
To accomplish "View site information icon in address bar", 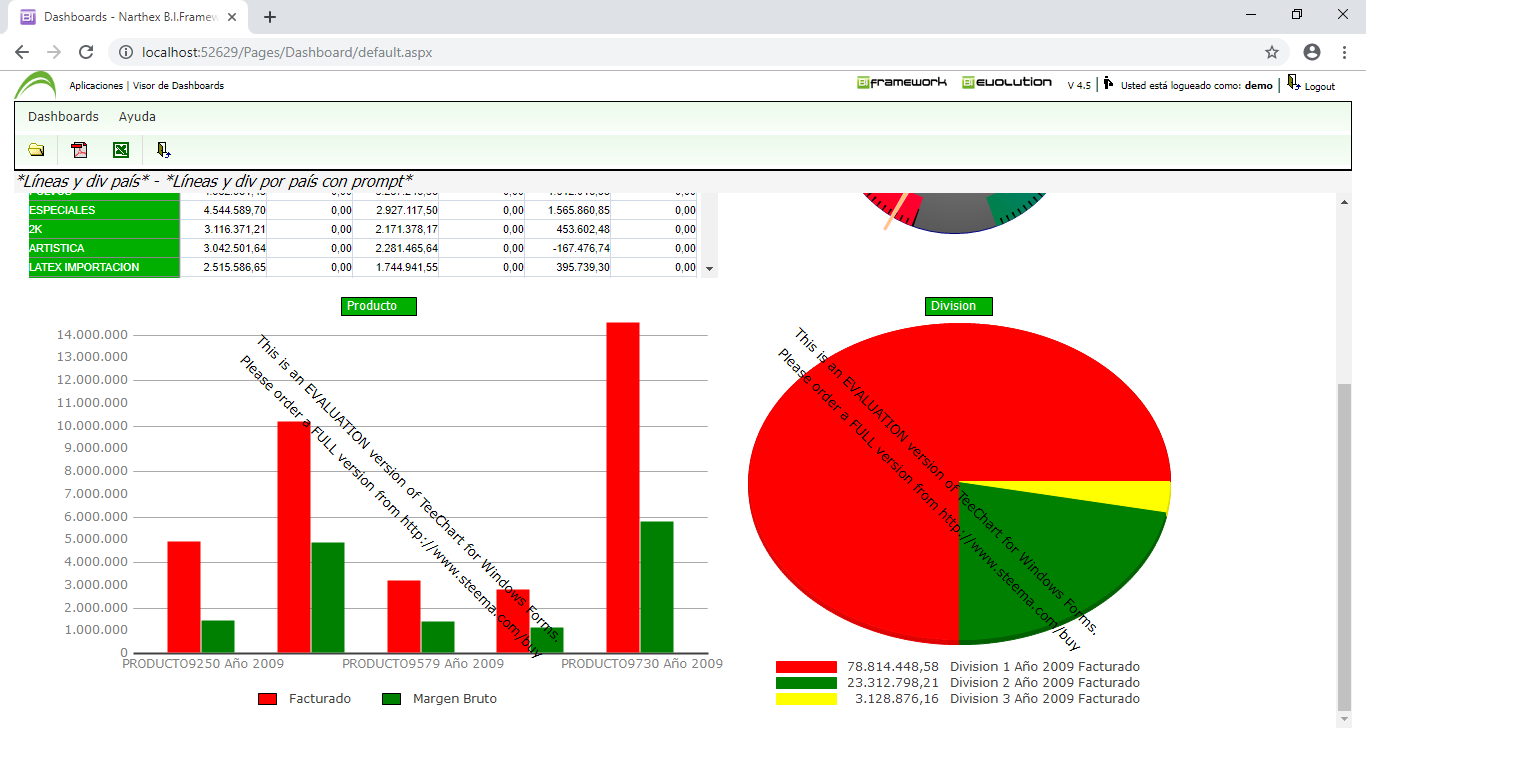I will pyautogui.click(x=126, y=52).
